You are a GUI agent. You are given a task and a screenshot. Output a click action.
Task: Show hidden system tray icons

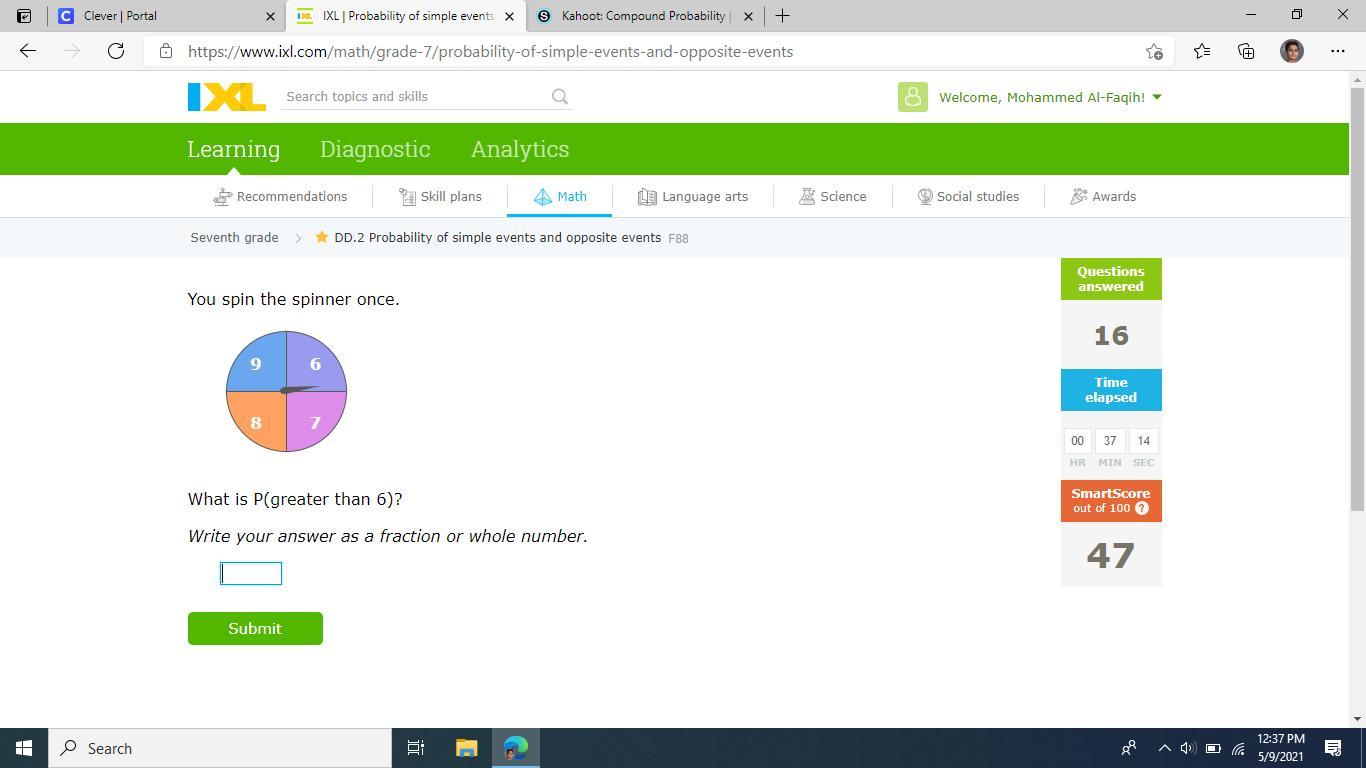coord(1164,748)
